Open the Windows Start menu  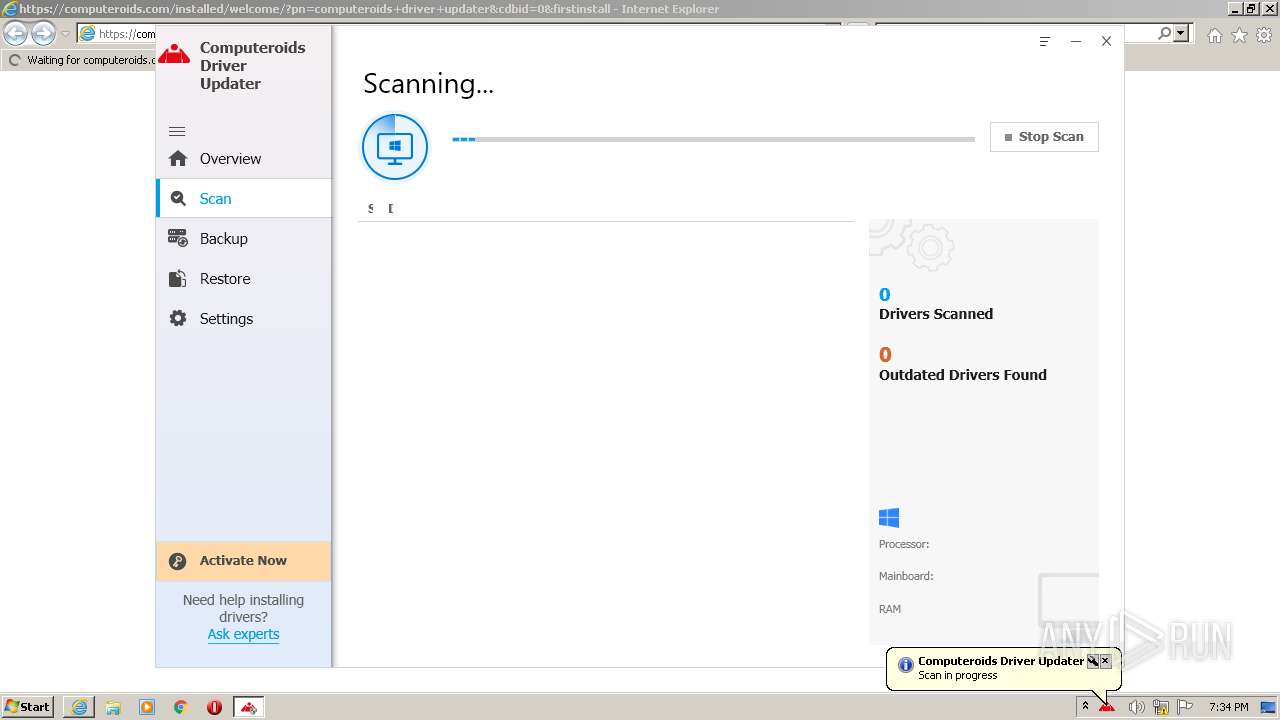pos(28,706)
